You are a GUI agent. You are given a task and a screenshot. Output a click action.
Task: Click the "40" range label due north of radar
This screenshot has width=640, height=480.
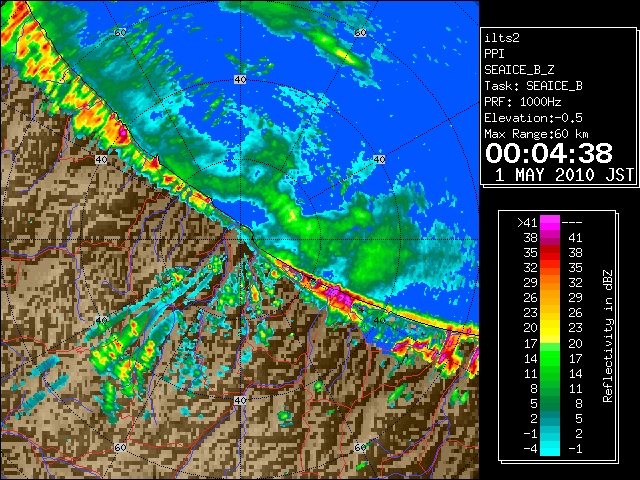pyautogui.click(x=240, y=80)
